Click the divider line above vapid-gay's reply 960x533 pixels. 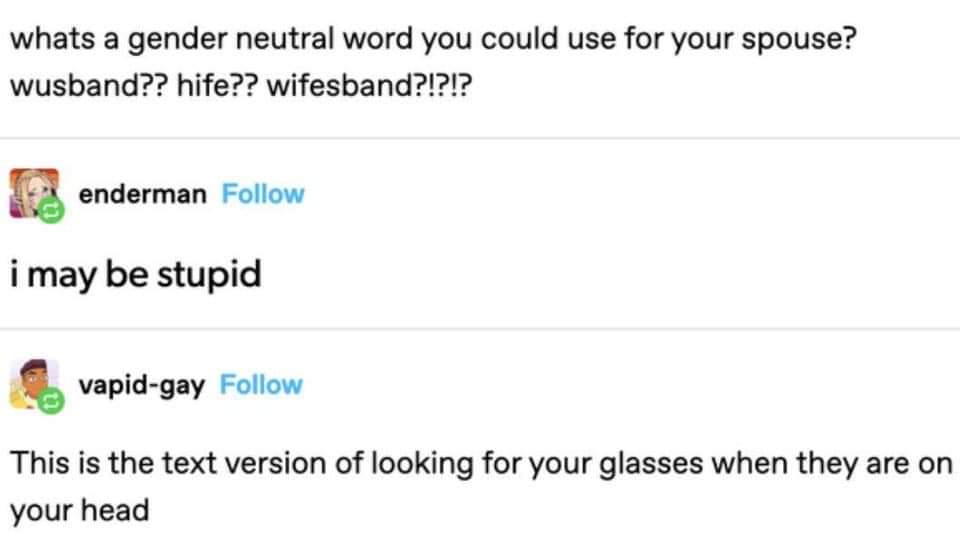tap(480, 329)
